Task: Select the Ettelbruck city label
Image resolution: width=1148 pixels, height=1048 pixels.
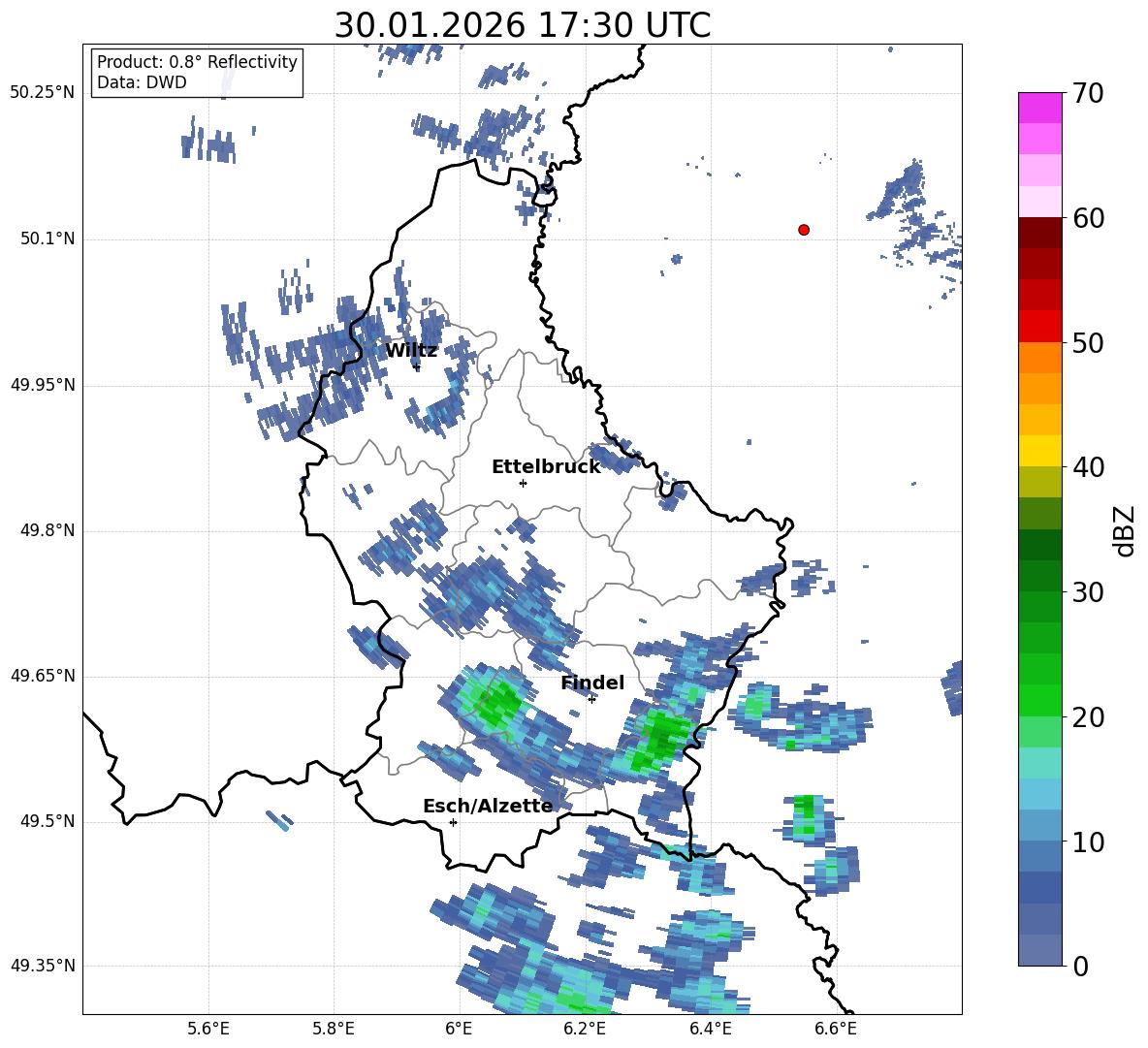Action: [x=546, y=467]
